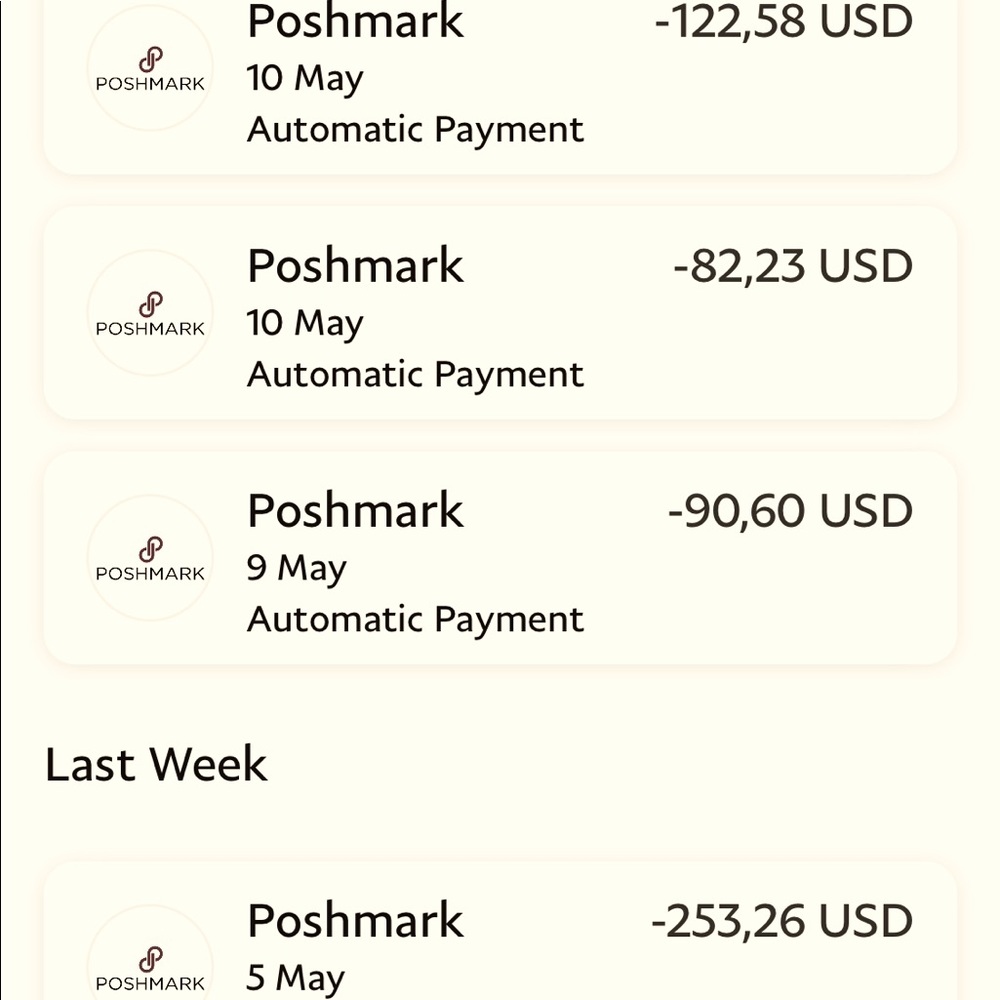Open the -90,60 USD Poshmark payment

pyautogui.click(x=500, y=557)
